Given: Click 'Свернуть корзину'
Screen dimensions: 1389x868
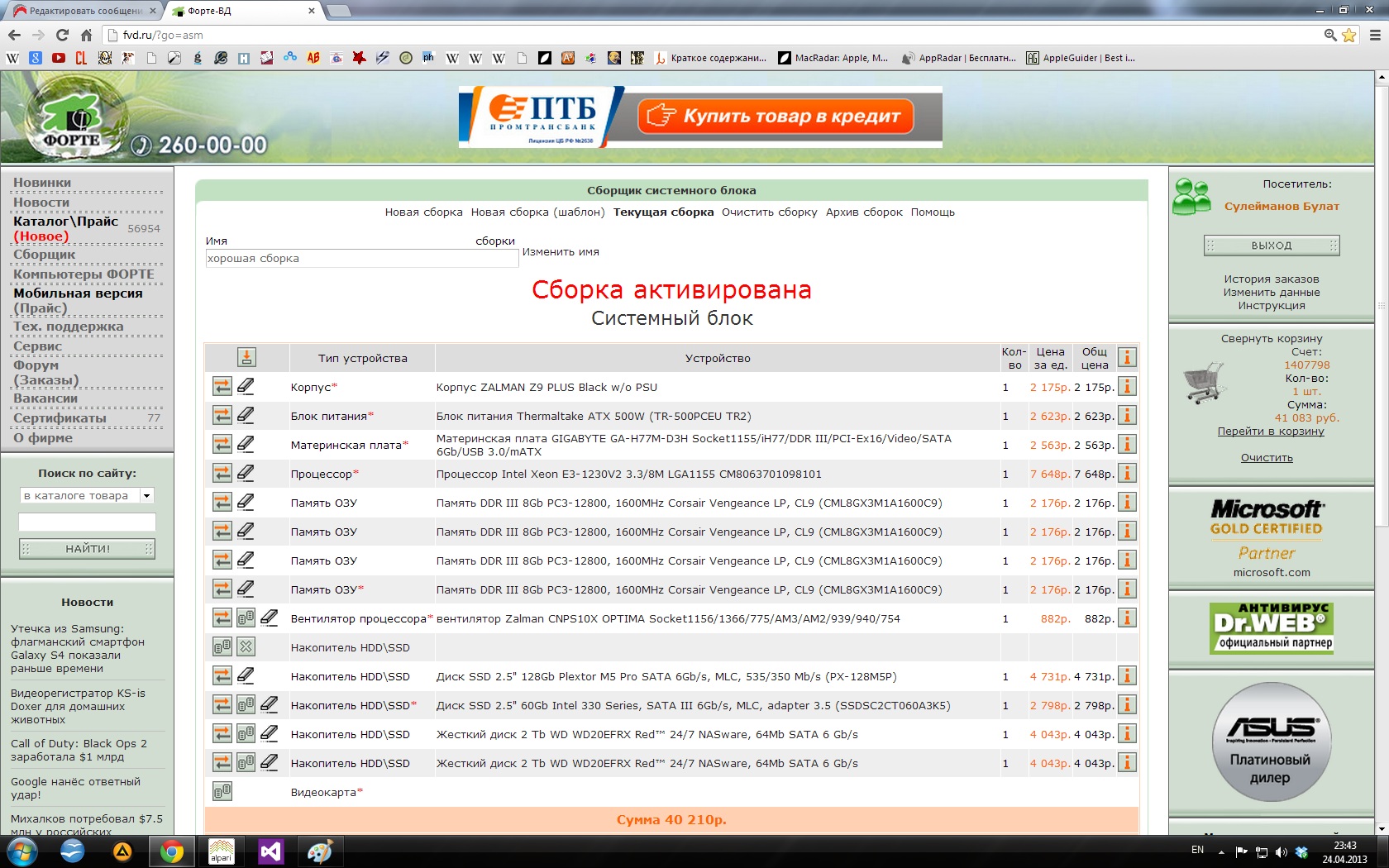Looking at the screenshot, I should coord(1272,339).
